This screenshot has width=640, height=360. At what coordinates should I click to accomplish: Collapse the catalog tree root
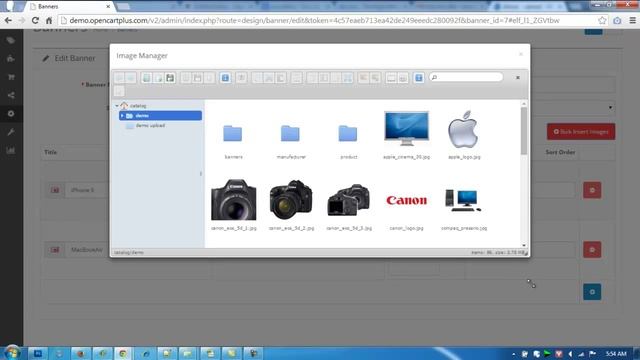(x=117, y=106)
